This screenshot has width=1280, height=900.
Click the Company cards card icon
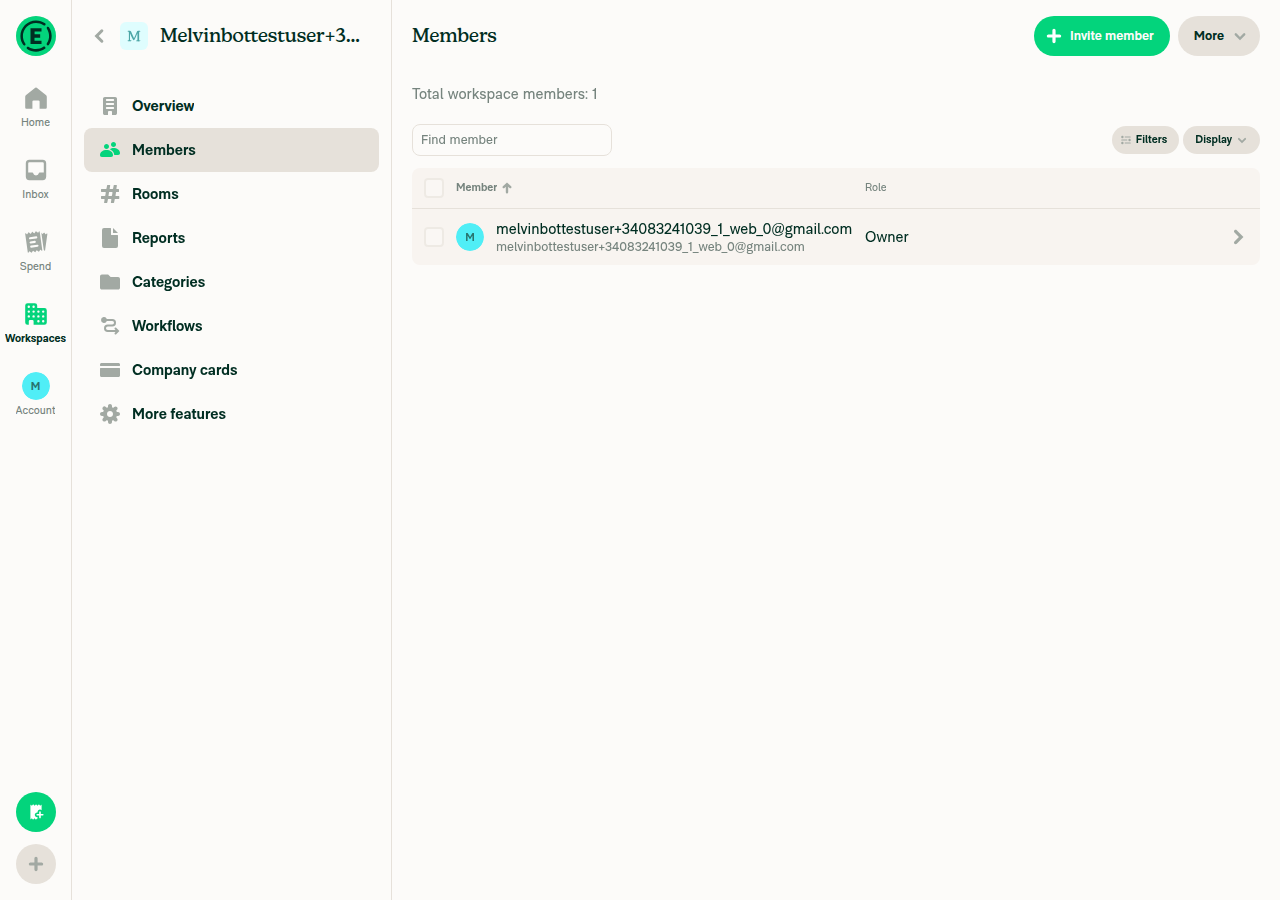pyautogui.click(x=110, y=370)
